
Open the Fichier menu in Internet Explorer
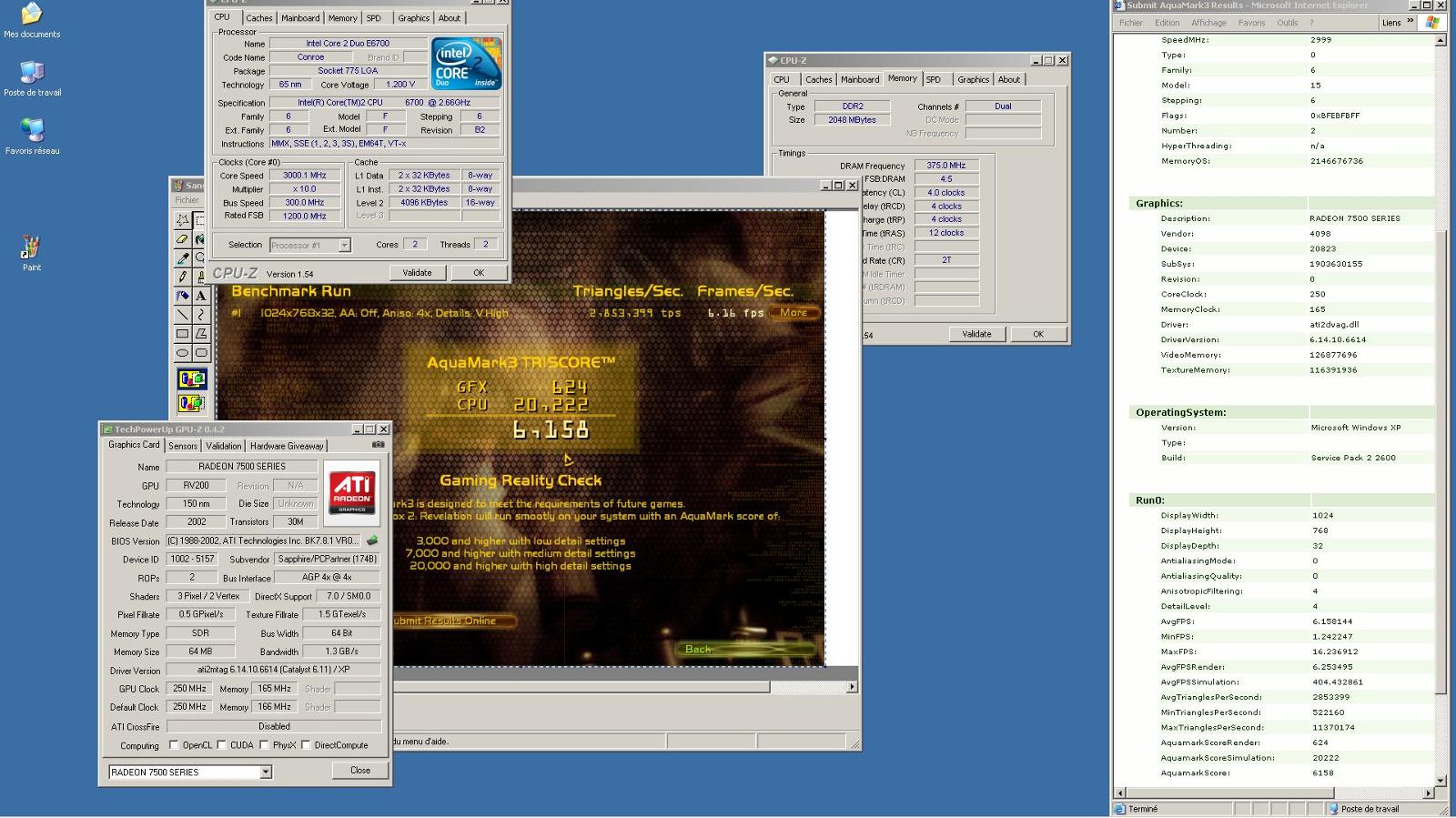point(1131,23)
